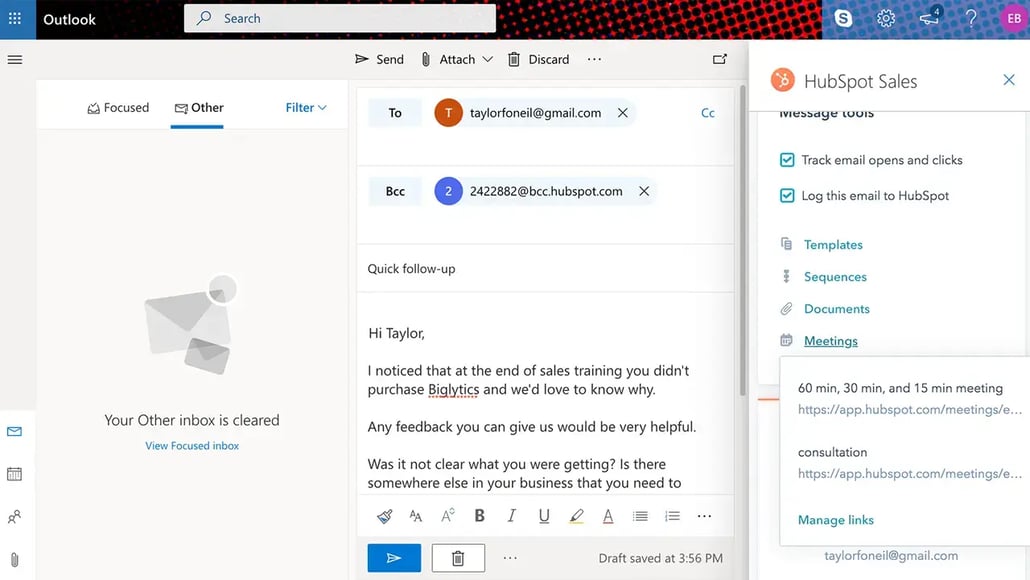Toggle Log this email to HubSpot
The image size is (1030, 580).
pos(787,196)
